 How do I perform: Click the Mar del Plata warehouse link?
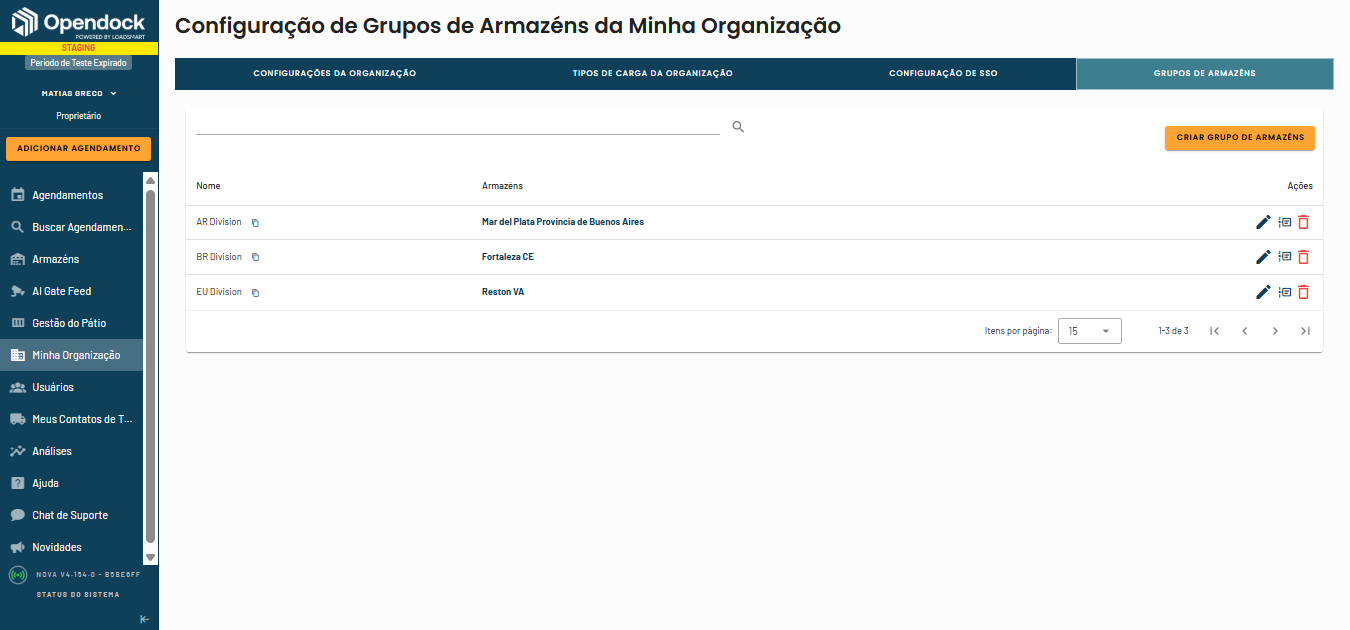[563, 222]
